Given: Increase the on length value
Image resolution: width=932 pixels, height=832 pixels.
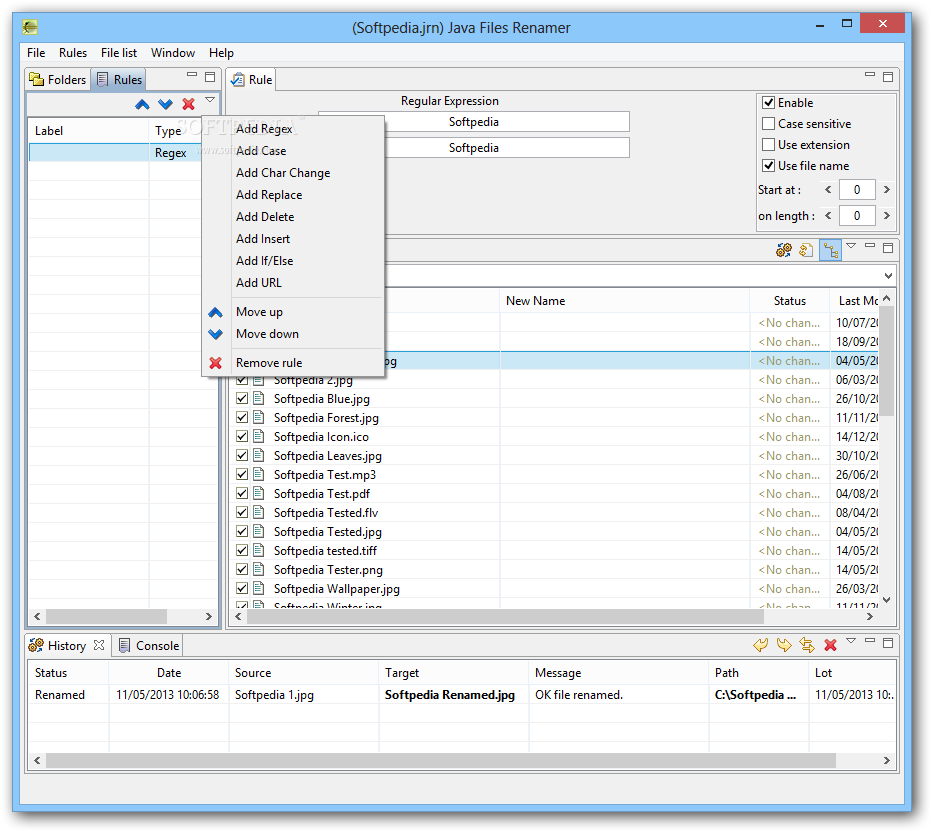Looking at the screenshot, I should point(887,215).
